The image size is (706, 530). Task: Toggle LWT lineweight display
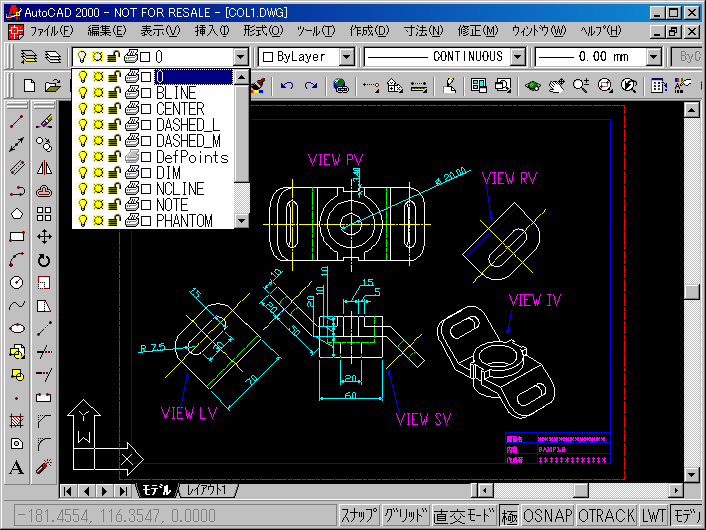click(x=653, y=516)
